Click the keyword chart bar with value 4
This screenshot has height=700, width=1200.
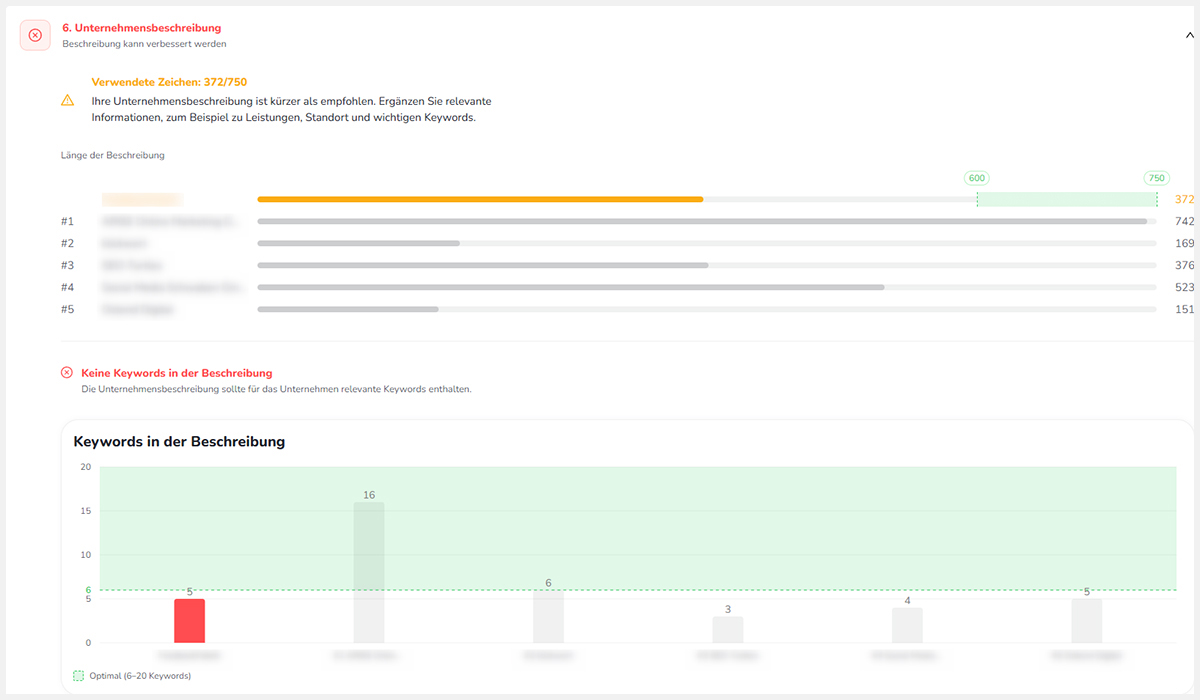(907, 625)
